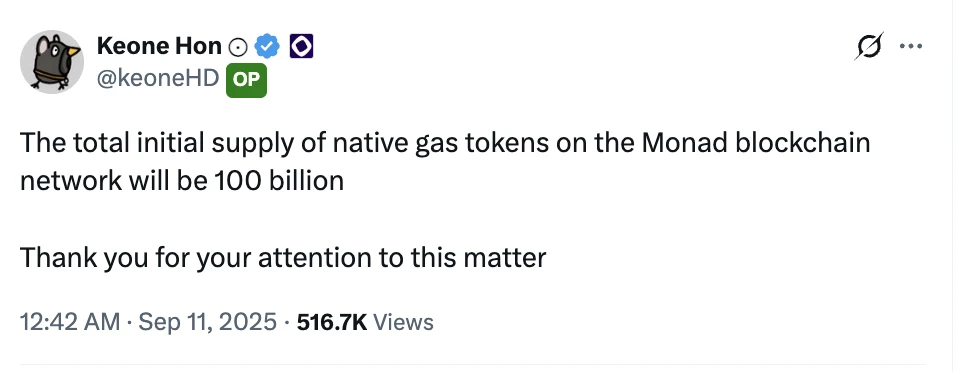Click the 'Thank you for your attention' line
958x372 pixels.
click(x=283, y=258)
